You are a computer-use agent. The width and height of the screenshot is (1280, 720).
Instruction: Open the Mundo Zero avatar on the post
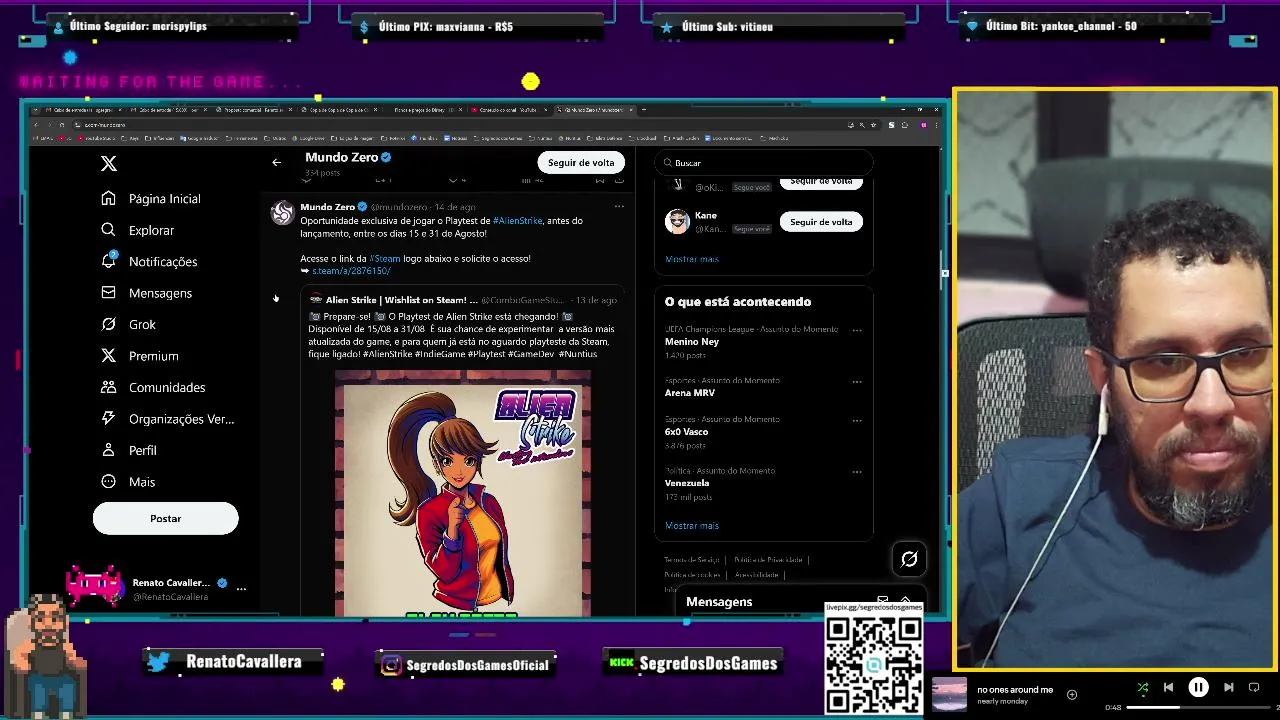282,213
